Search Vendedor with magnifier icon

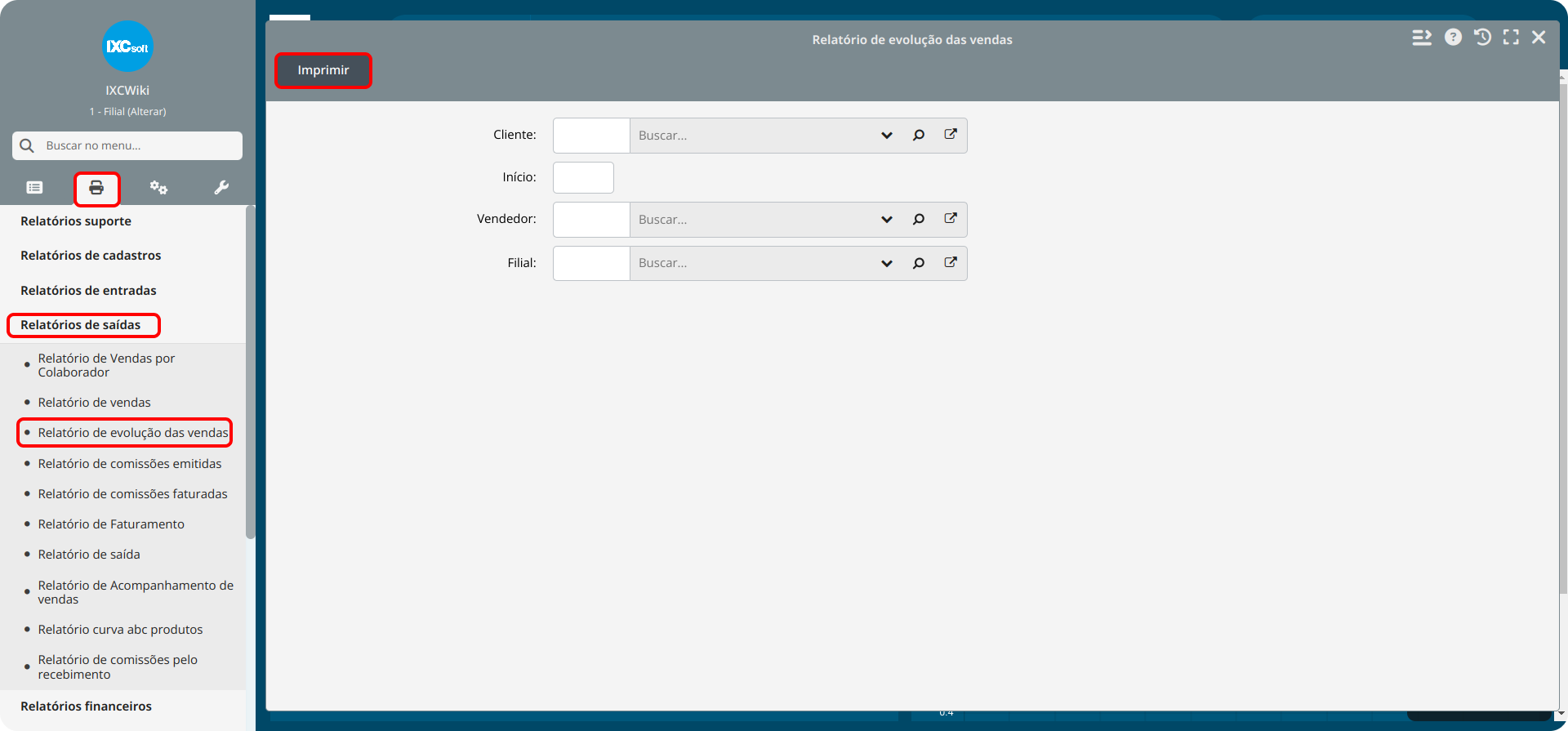pyautogui.click(x=919, y=220)
